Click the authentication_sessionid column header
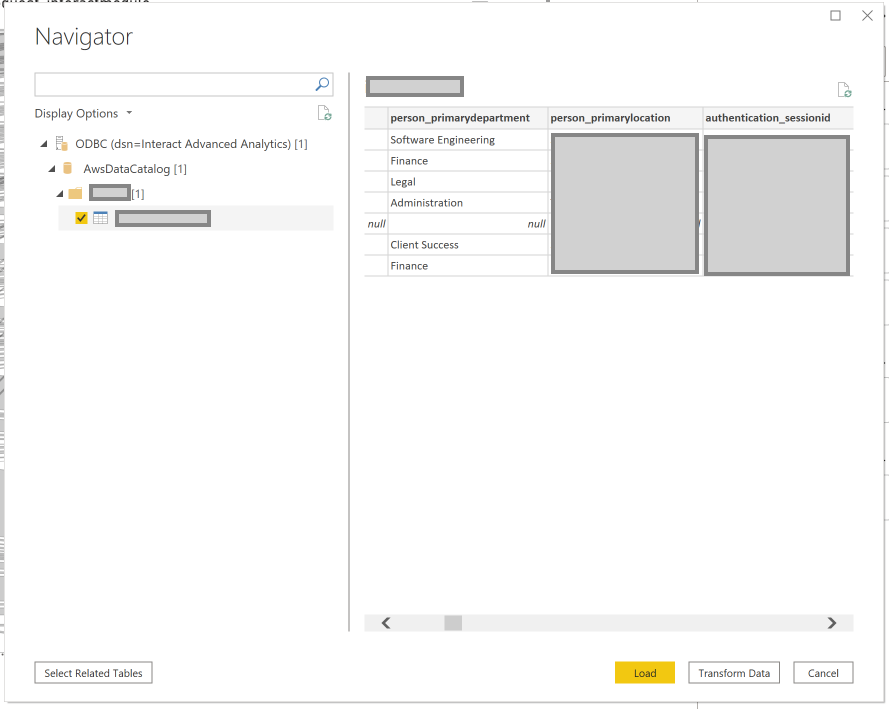The width and height of the screenshot is (889, 709). coord(778,118)
